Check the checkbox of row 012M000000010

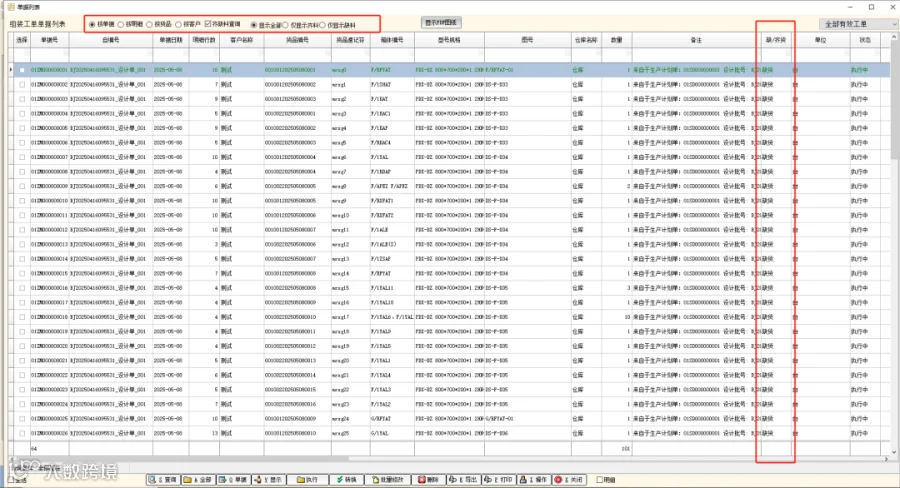coord(22,201)
